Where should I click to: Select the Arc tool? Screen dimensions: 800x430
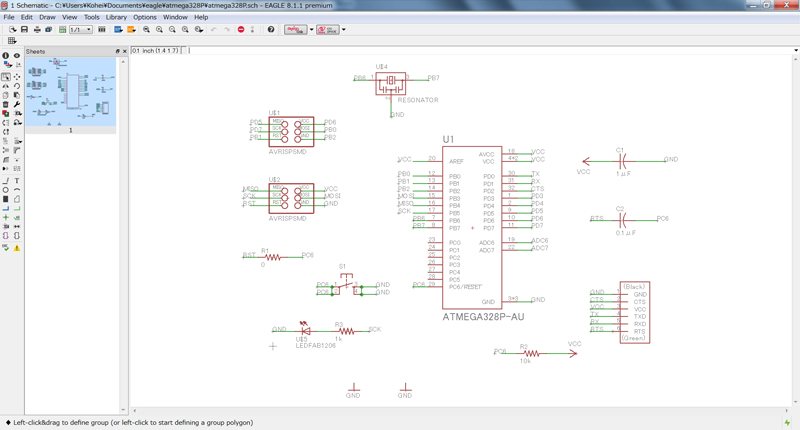click(17, 190)
